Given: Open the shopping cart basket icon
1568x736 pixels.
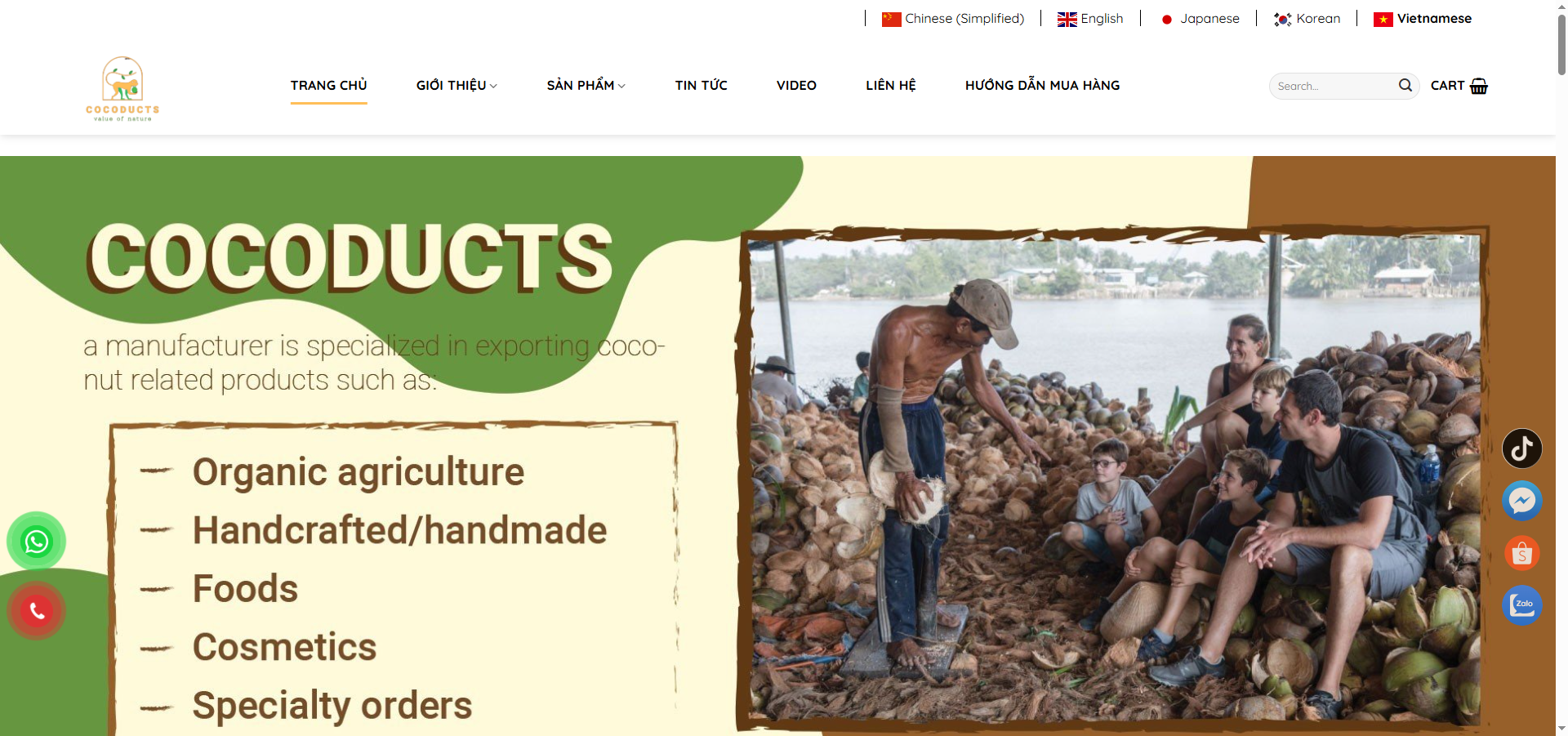Looking at the screenshot, I should pos(1479,86).
